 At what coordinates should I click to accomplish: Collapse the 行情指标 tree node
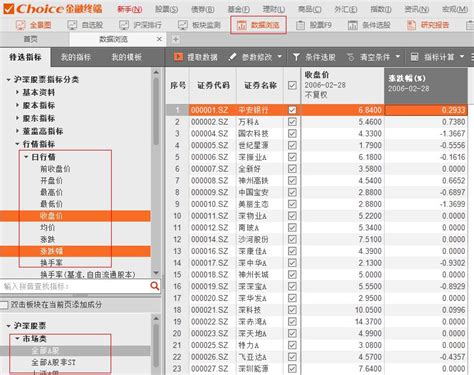(17, 144)
